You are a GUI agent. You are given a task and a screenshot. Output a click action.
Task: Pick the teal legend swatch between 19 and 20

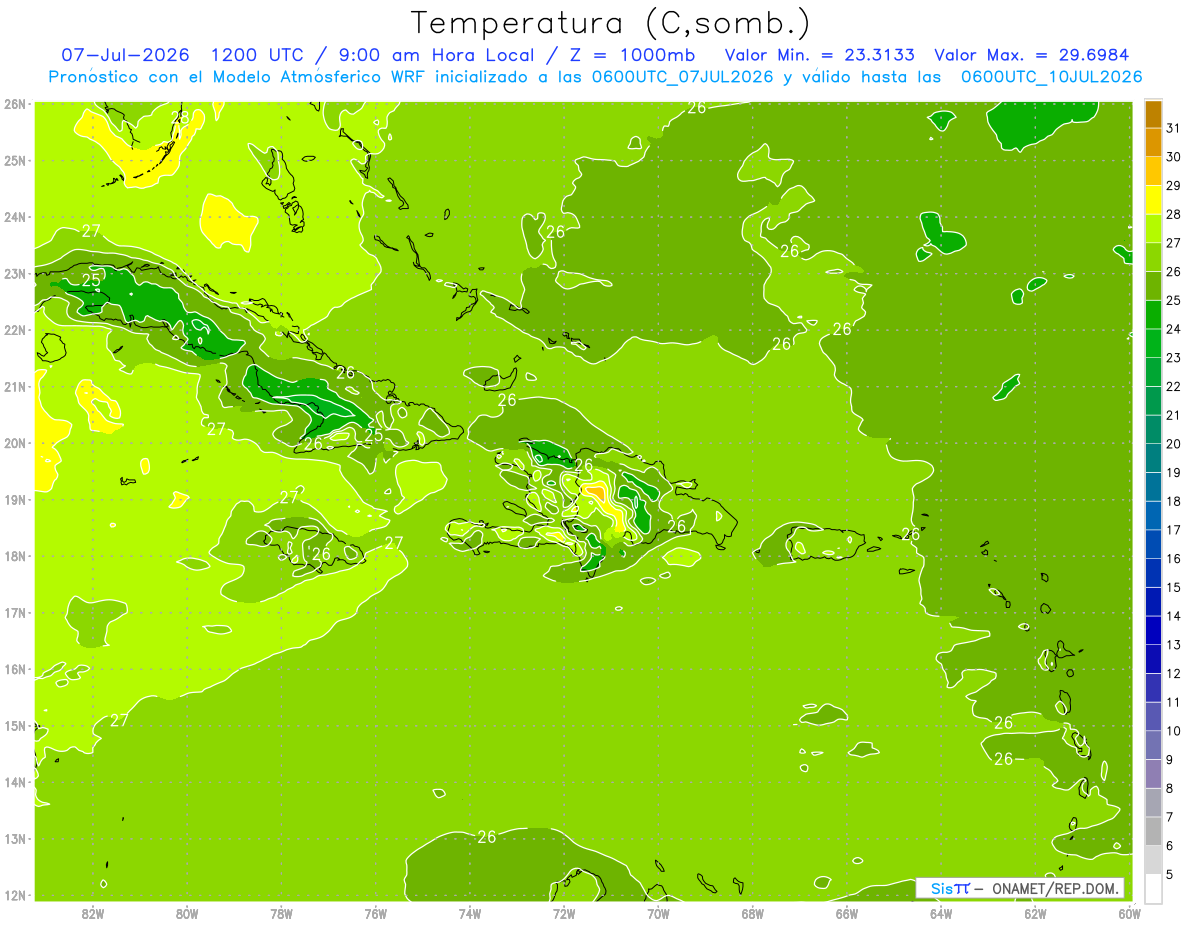(1153, 459)
